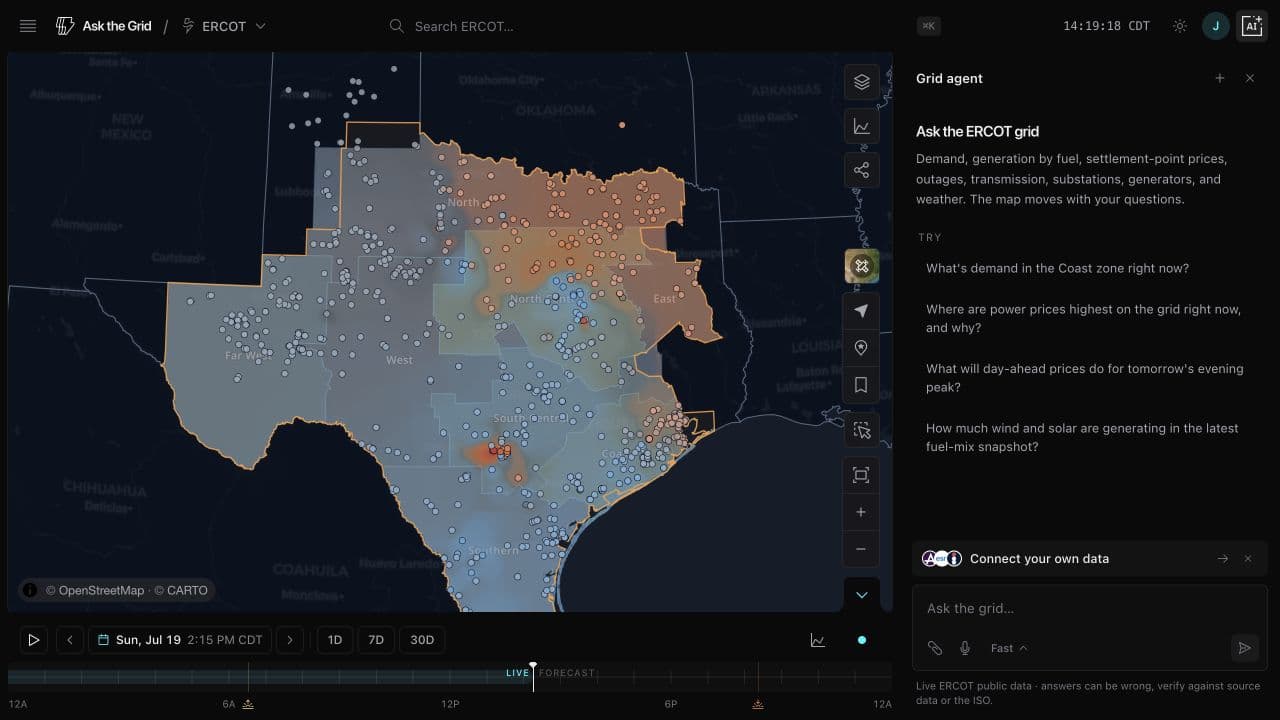This screenshot has width=1280, height=720.
Task: Click the Far West zone label
Action: pos(247,355)
